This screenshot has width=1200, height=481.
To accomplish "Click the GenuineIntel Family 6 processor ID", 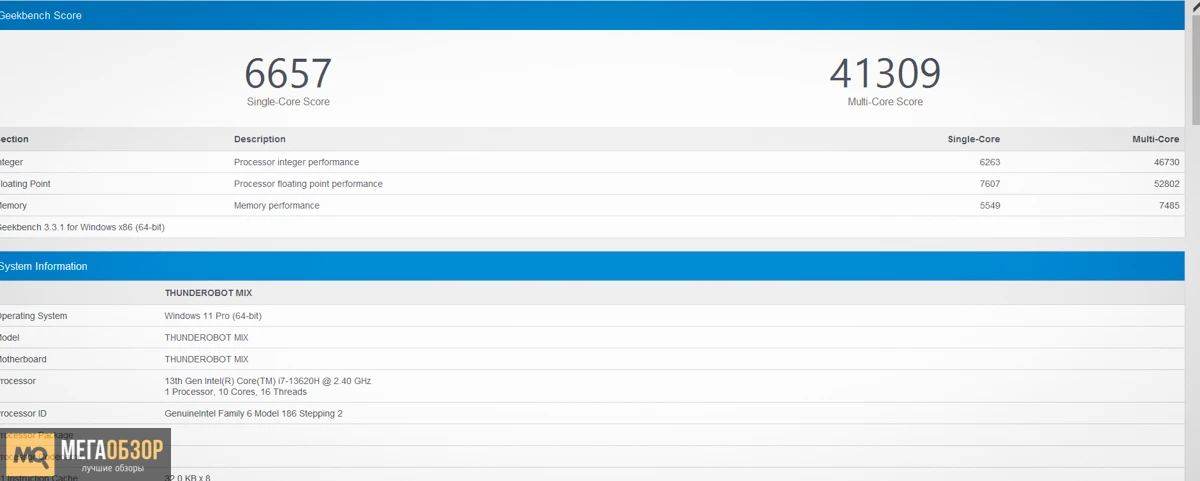I will pos(253,413).
